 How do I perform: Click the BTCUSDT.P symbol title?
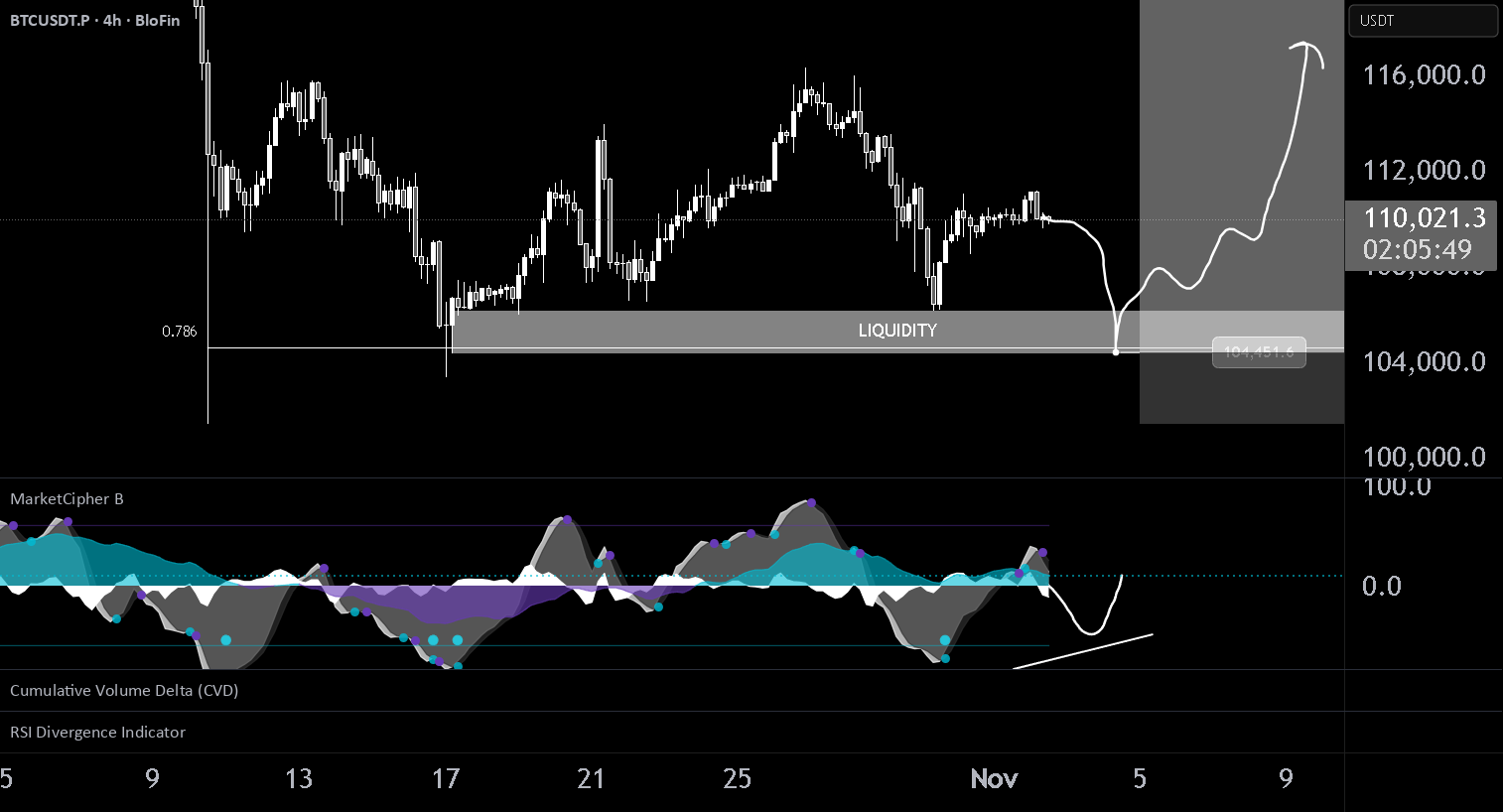click(50, 20)
